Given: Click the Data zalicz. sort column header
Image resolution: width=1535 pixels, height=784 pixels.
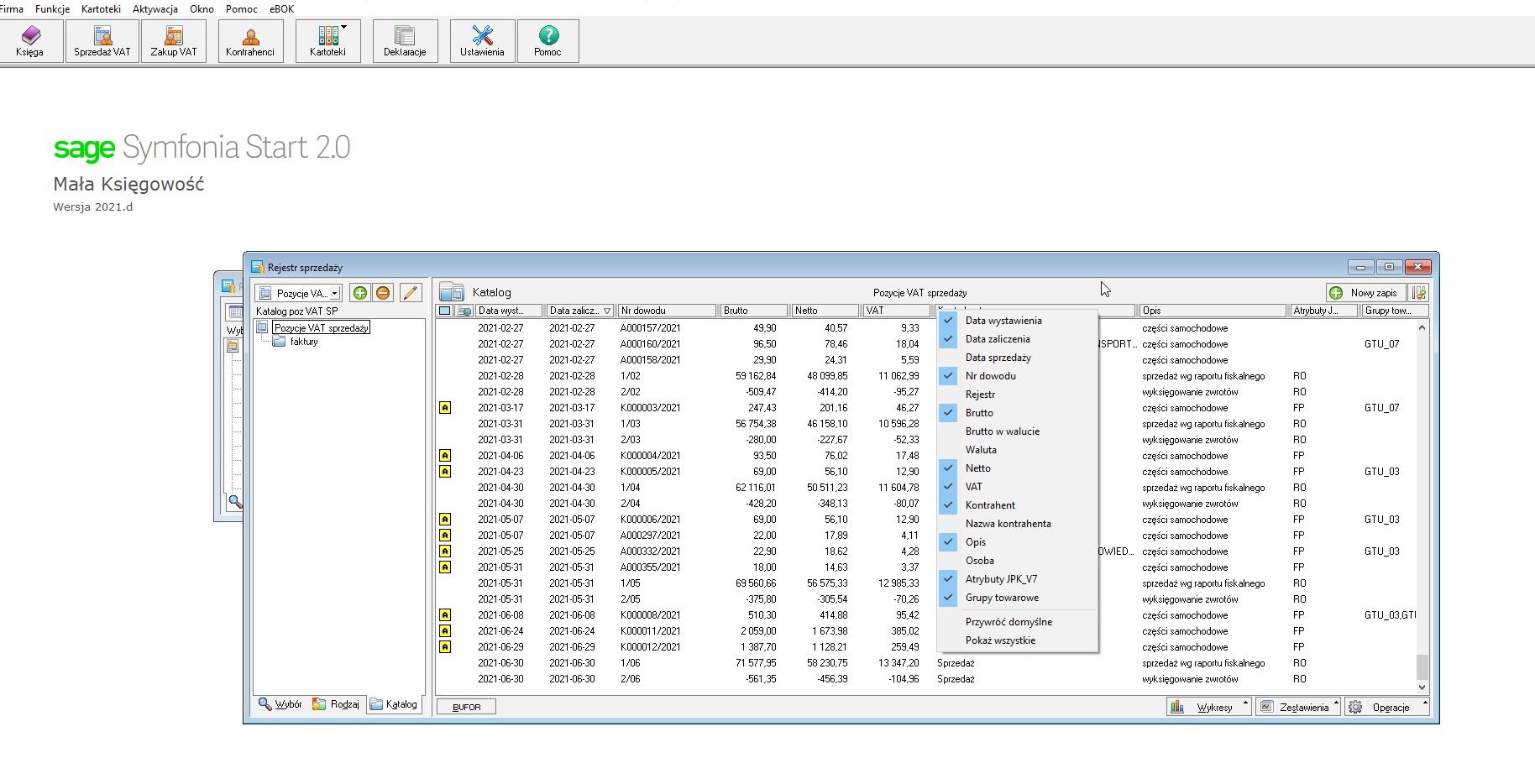Looking at the screenshot, I should tap(580, 311).
